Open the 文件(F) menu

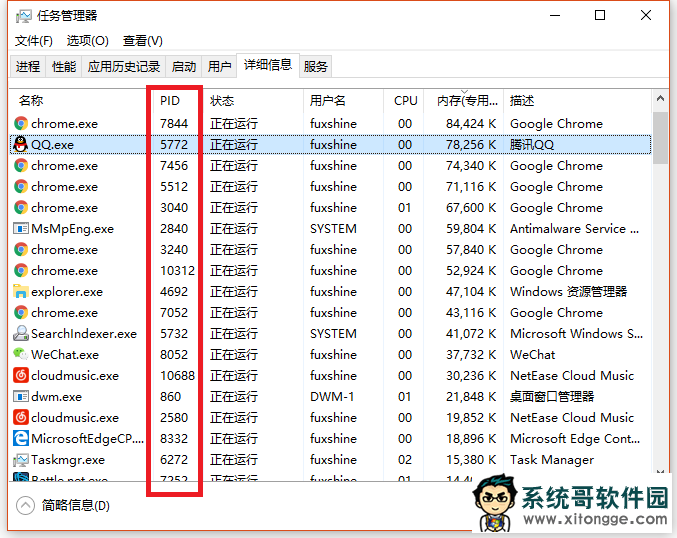34,41
